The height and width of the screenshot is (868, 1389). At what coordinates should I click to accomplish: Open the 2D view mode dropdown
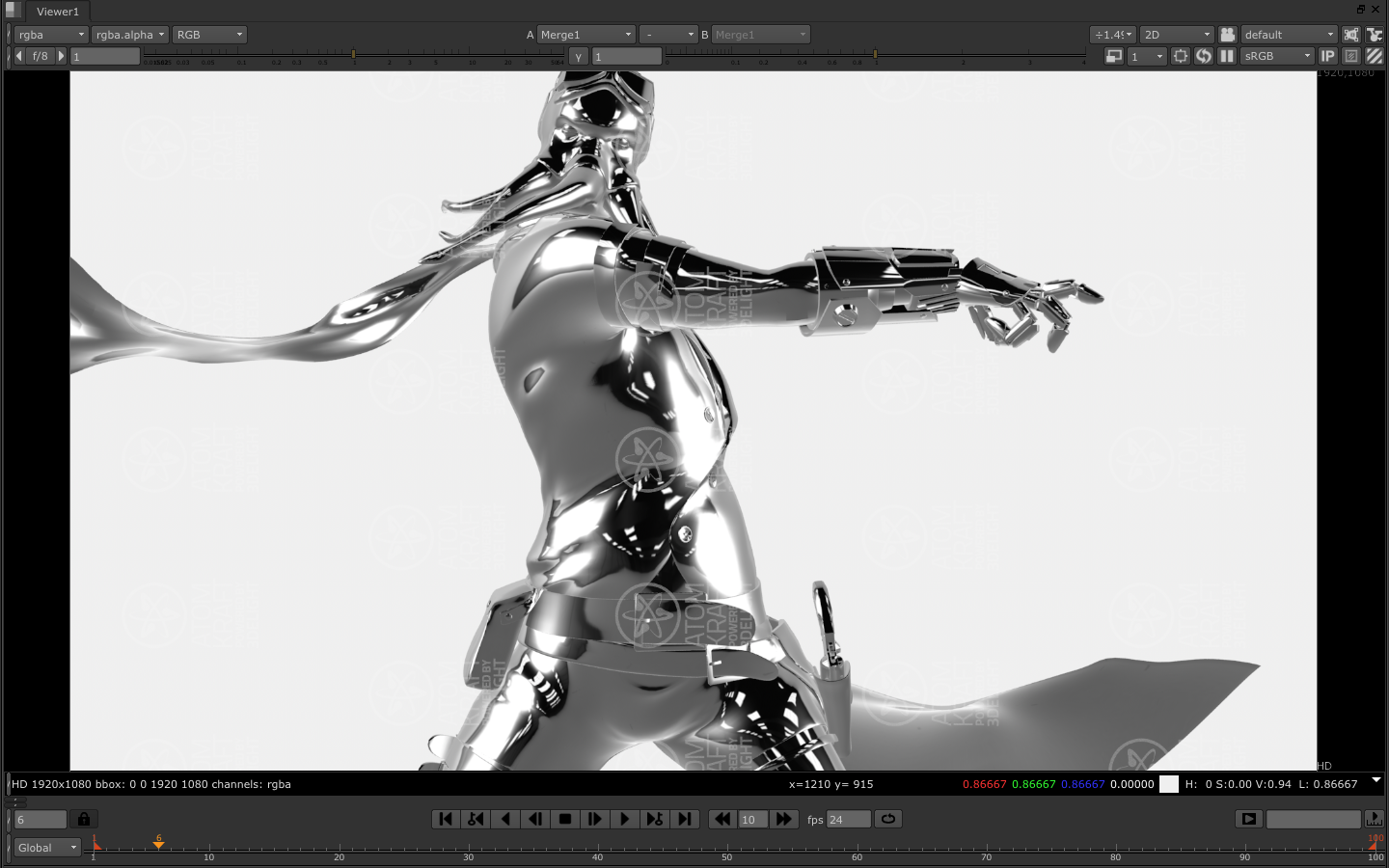click(1176, 35)
